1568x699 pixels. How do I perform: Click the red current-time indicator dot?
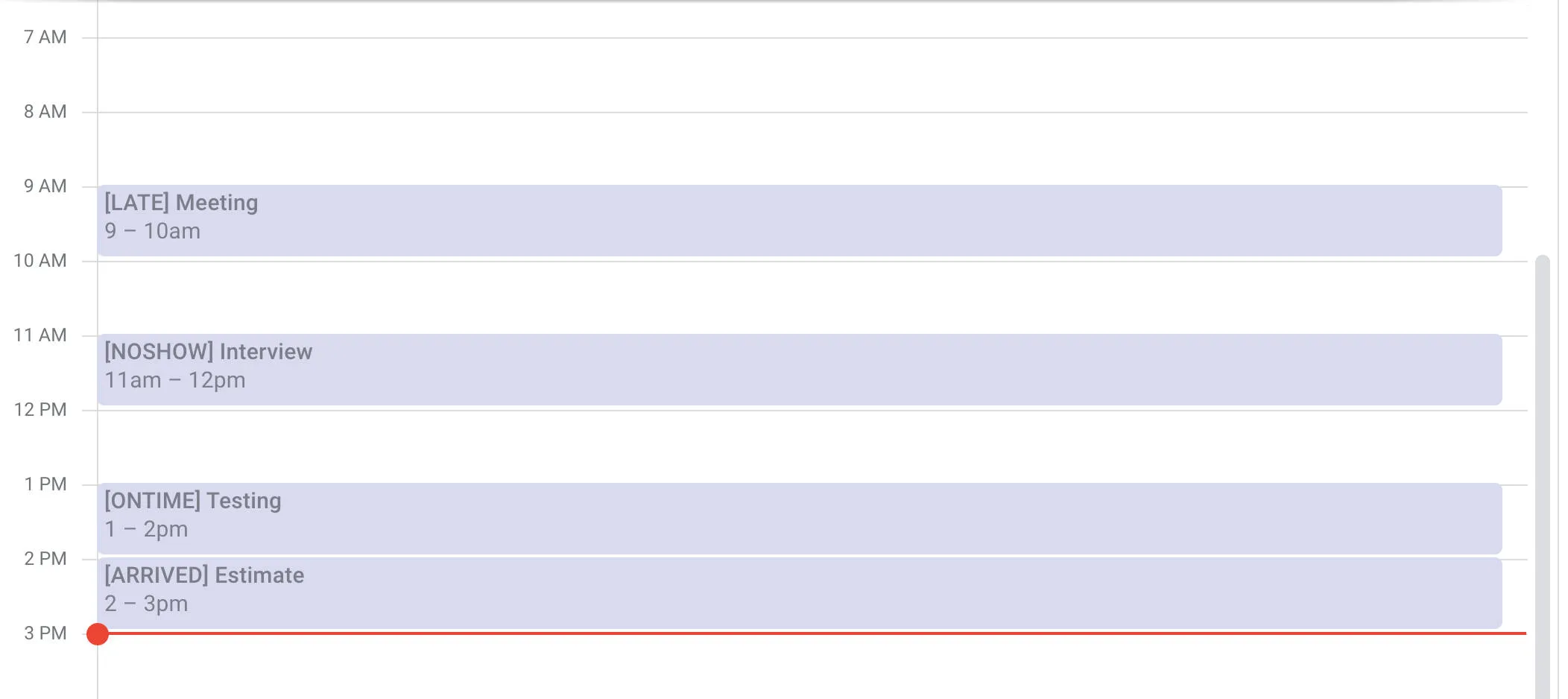pos(98,634)
